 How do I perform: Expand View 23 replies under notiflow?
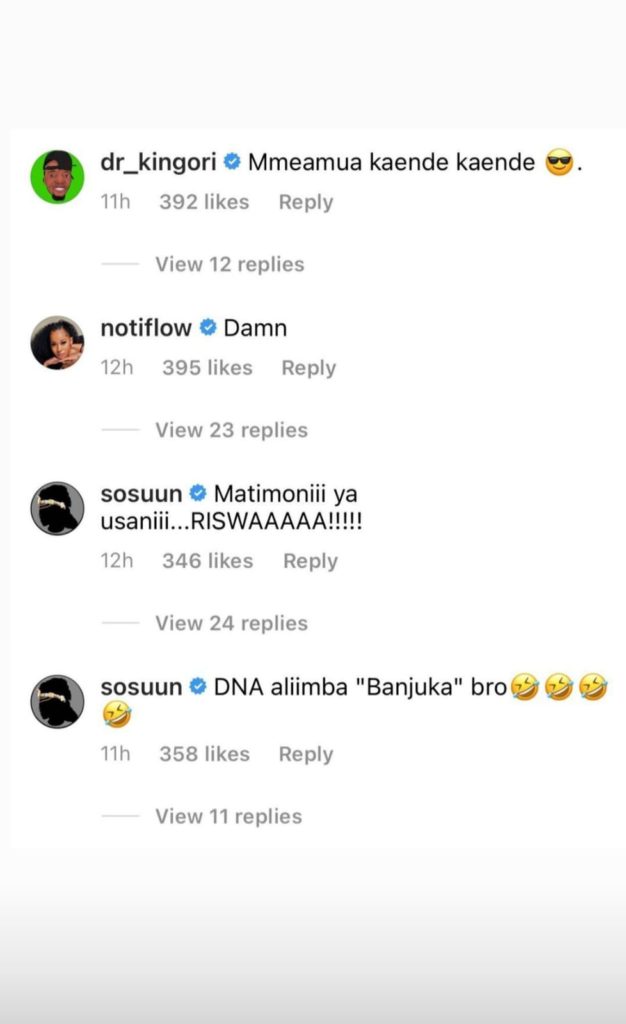click(x=231, y=430)
